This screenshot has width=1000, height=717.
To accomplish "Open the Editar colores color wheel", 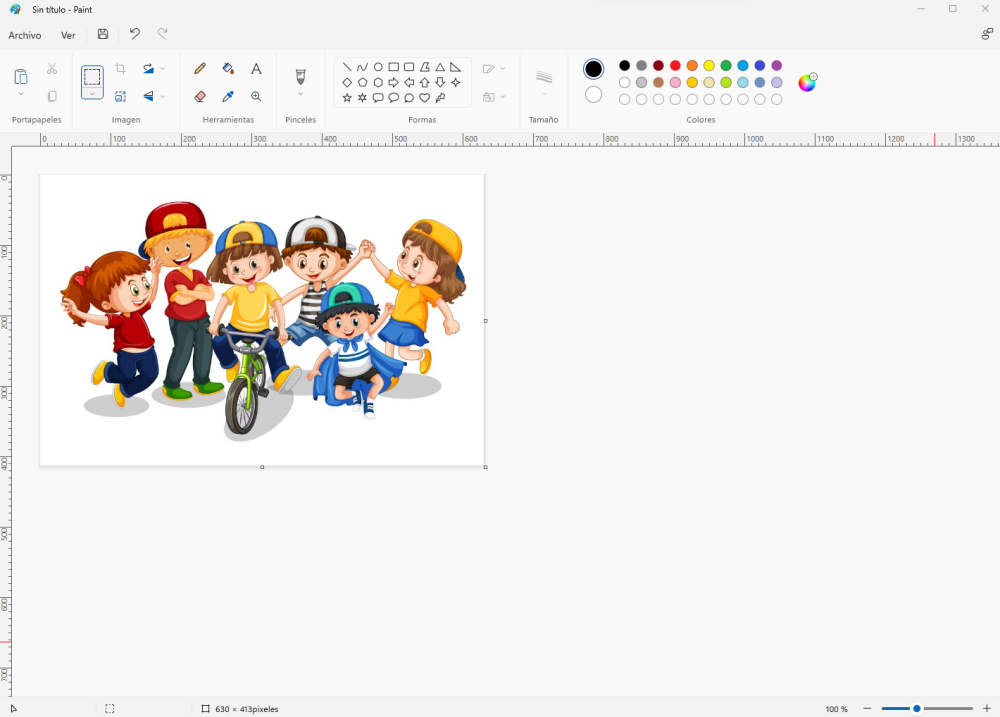I will tap(808, 82).
